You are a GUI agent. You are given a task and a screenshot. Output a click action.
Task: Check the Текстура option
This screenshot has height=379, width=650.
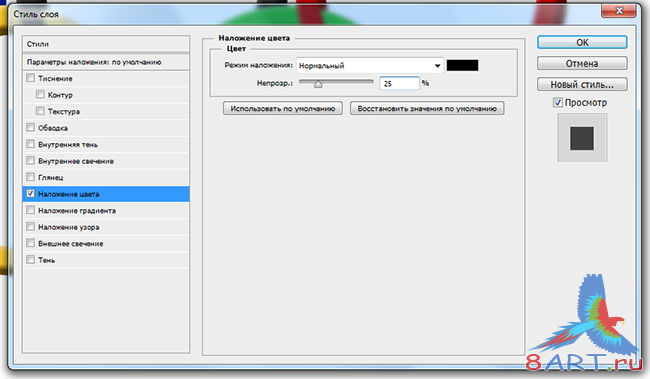[40, 111]
